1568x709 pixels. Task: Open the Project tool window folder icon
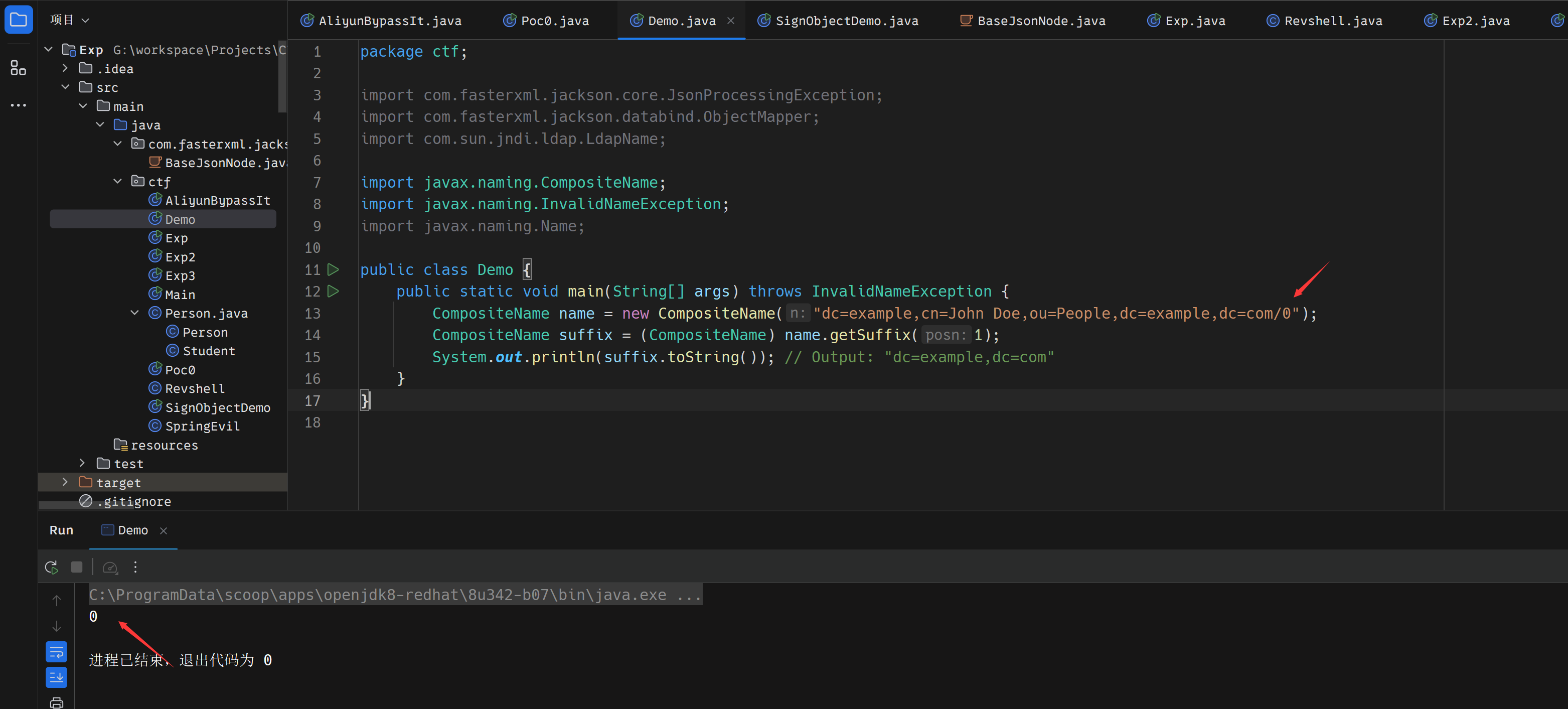point(18,20)
